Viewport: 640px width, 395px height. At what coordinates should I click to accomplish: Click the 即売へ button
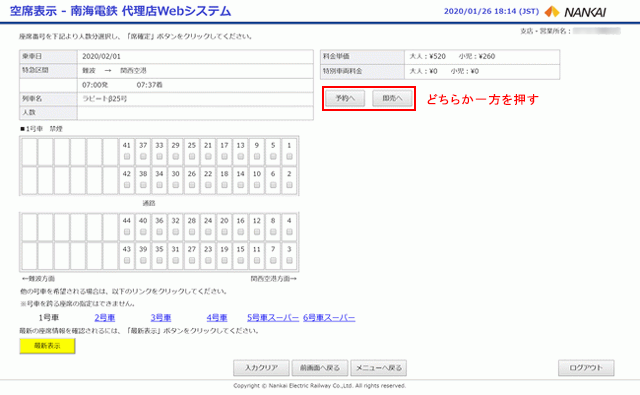click(x=392, y=98)
